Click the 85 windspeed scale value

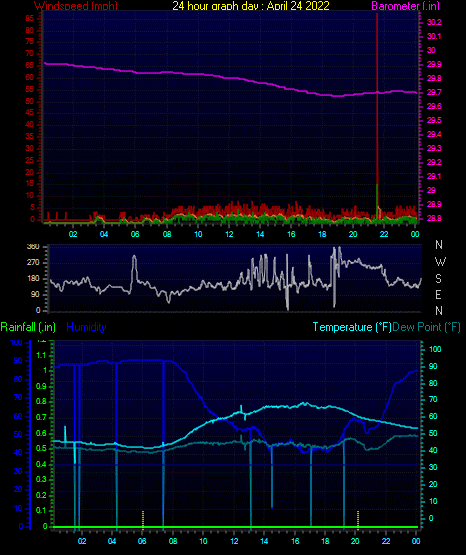tap(30, 18)
